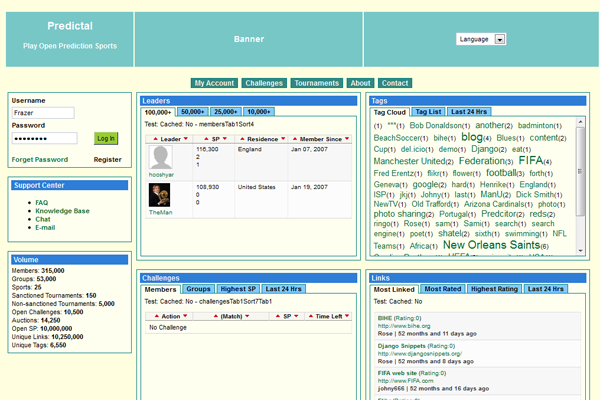Click the Manchester United tag
Viewport: 600px width, 400px height.
(x=409, y=161)
